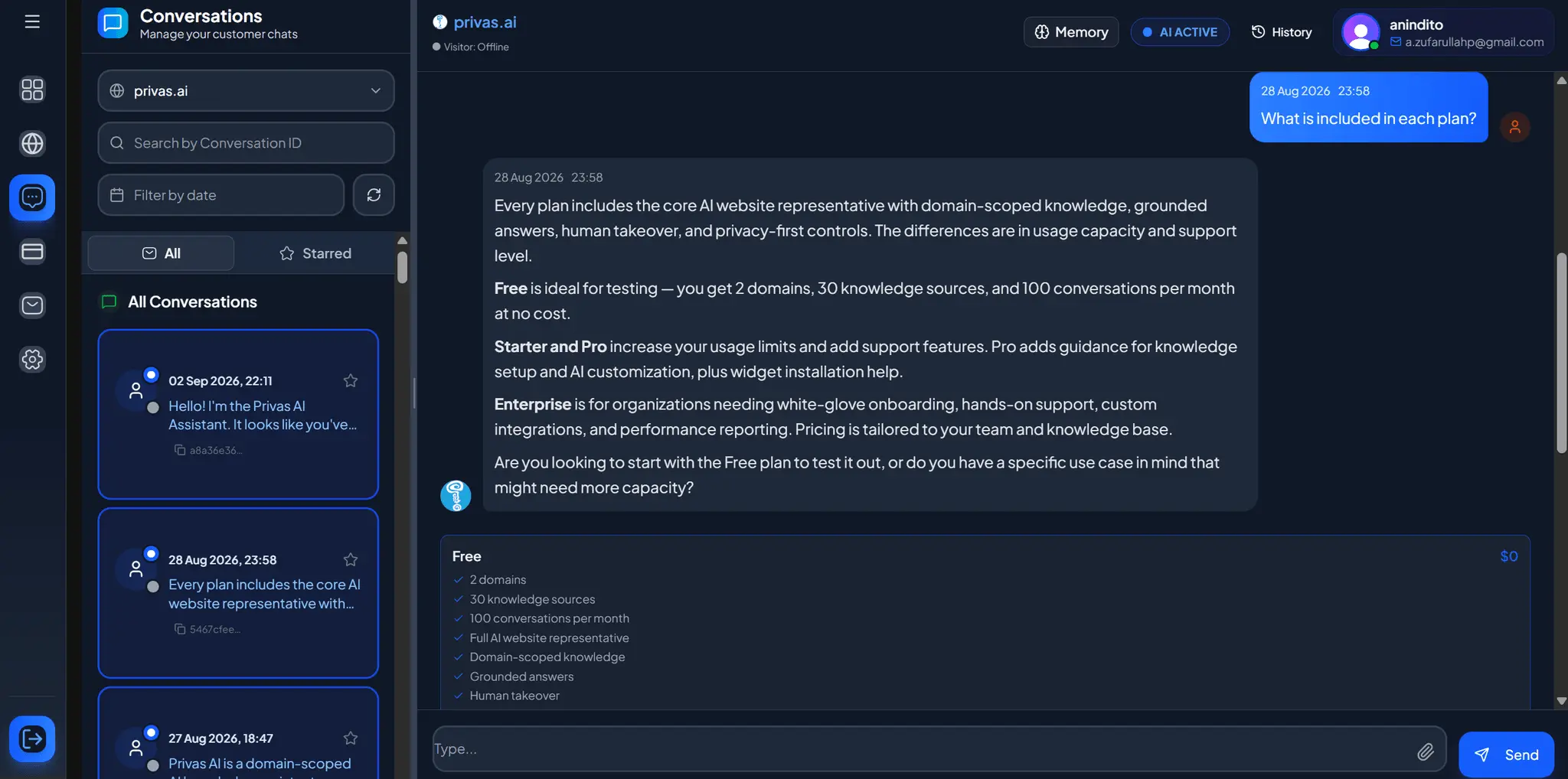
Task: Click the 'Human takeover' feature line
Action: click(x=514, y=696)
